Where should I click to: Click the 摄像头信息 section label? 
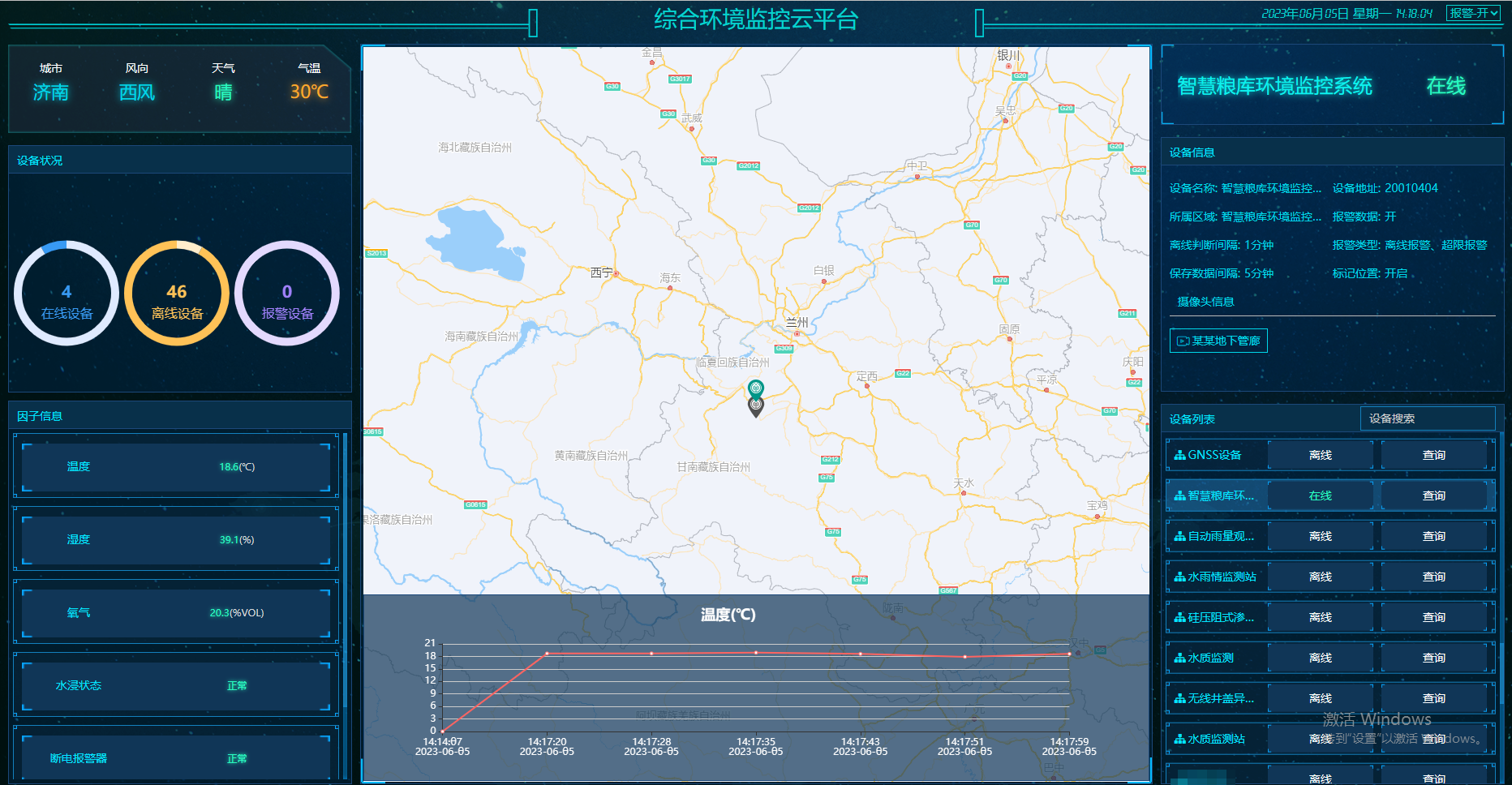[x=1205, y=302]
